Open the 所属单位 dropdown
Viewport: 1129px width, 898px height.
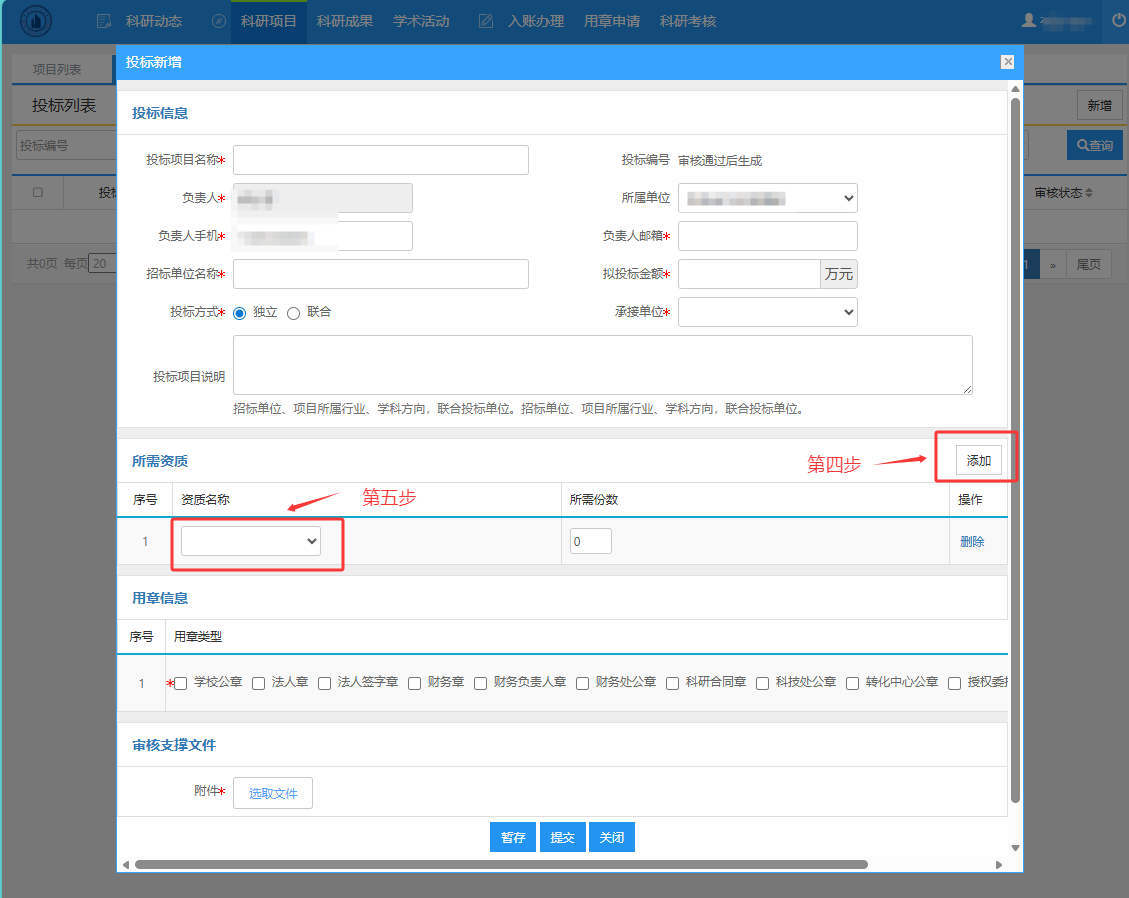(x=767, y=198)
